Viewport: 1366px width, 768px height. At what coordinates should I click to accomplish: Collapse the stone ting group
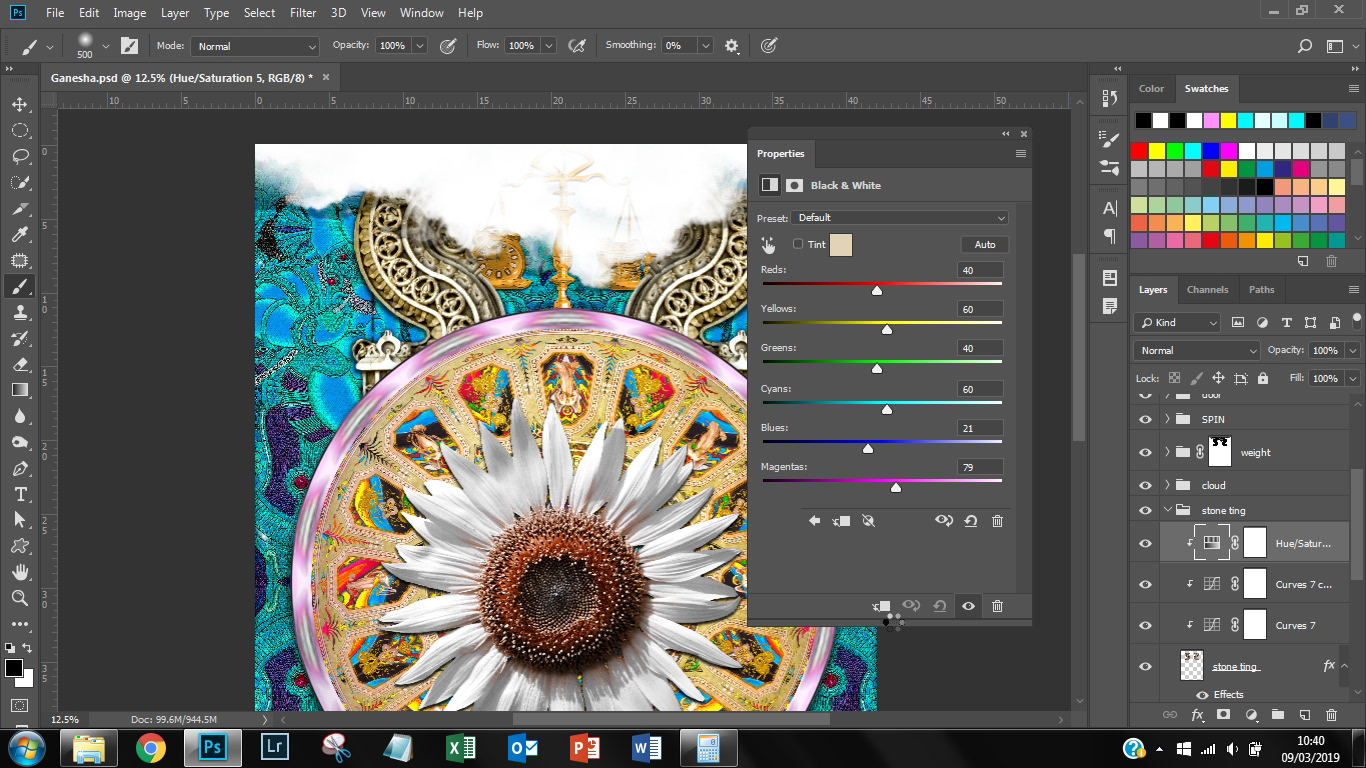1167,510
